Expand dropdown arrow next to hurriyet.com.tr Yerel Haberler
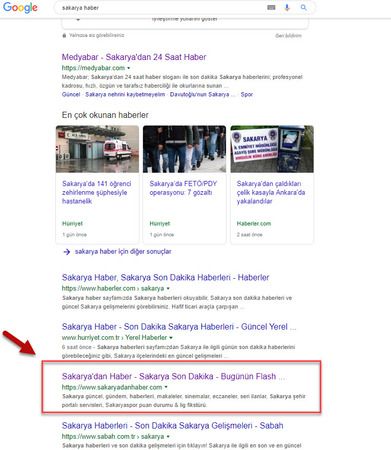This screenshot has height=450, width=391. click(x=171, y=337)
